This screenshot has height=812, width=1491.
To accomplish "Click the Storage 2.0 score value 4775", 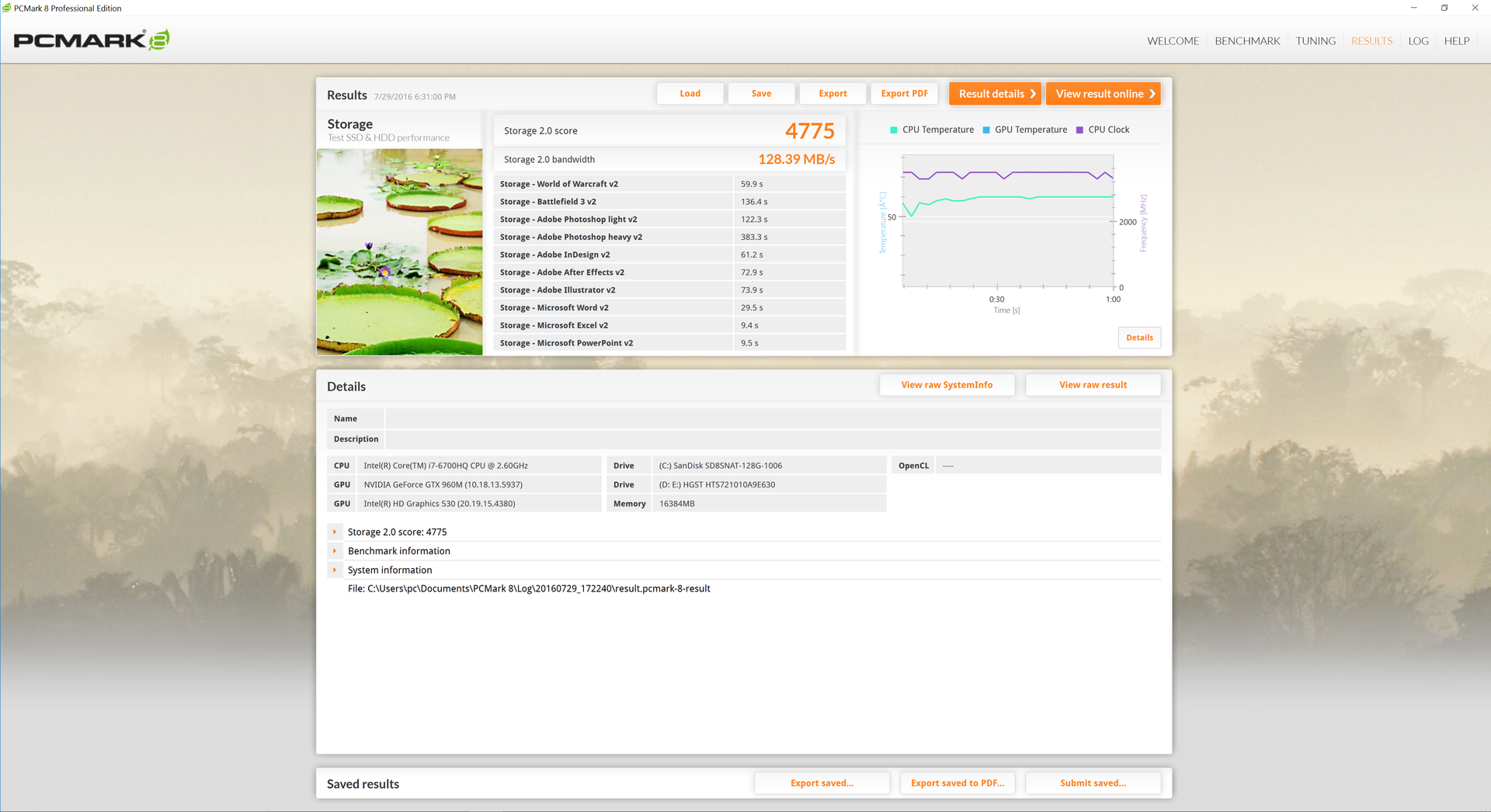I will tap(810, 131).
